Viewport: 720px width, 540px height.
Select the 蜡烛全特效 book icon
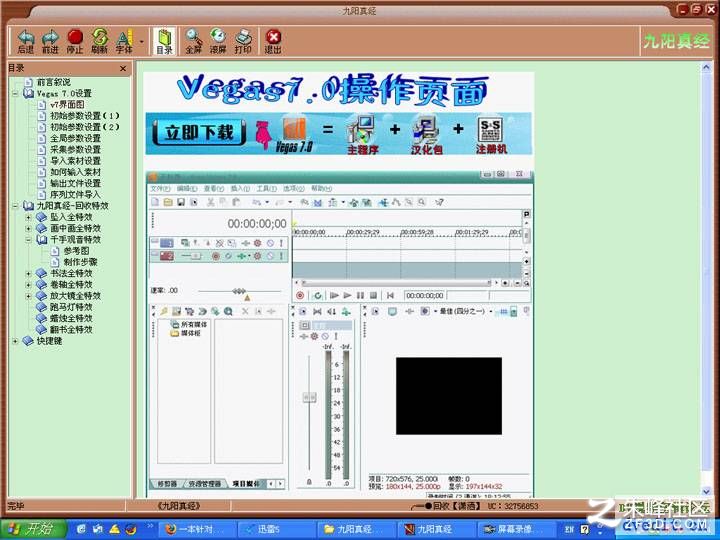[41, 318]
